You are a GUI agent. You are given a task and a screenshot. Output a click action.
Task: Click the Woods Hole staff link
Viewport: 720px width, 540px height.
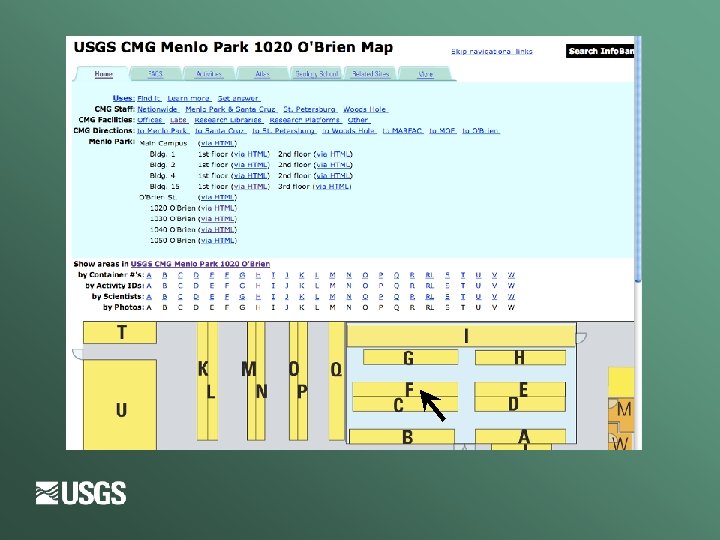pos(366,109)
